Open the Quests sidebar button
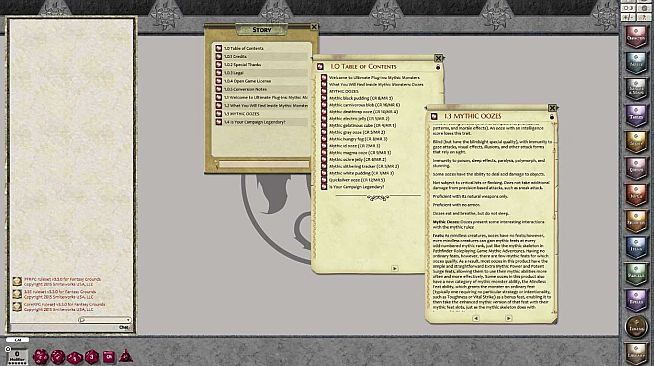The width and height of the screenshot is (654, 366). [636, 168]
